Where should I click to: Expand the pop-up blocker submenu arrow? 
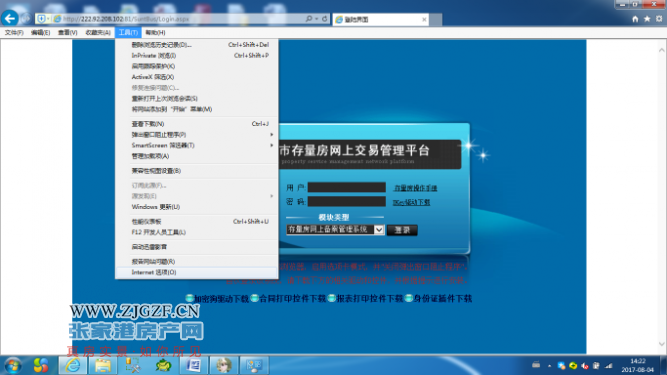(271, 134)
